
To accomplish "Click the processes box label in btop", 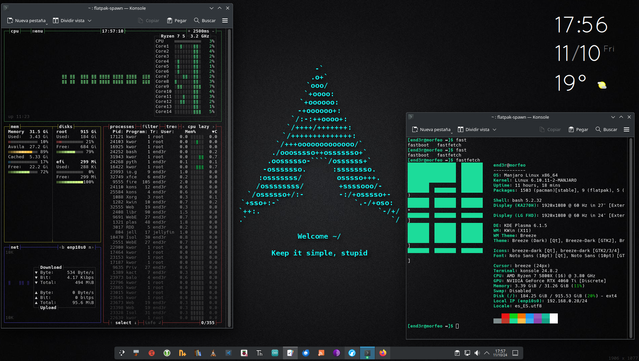I will [x=121, y=126].
